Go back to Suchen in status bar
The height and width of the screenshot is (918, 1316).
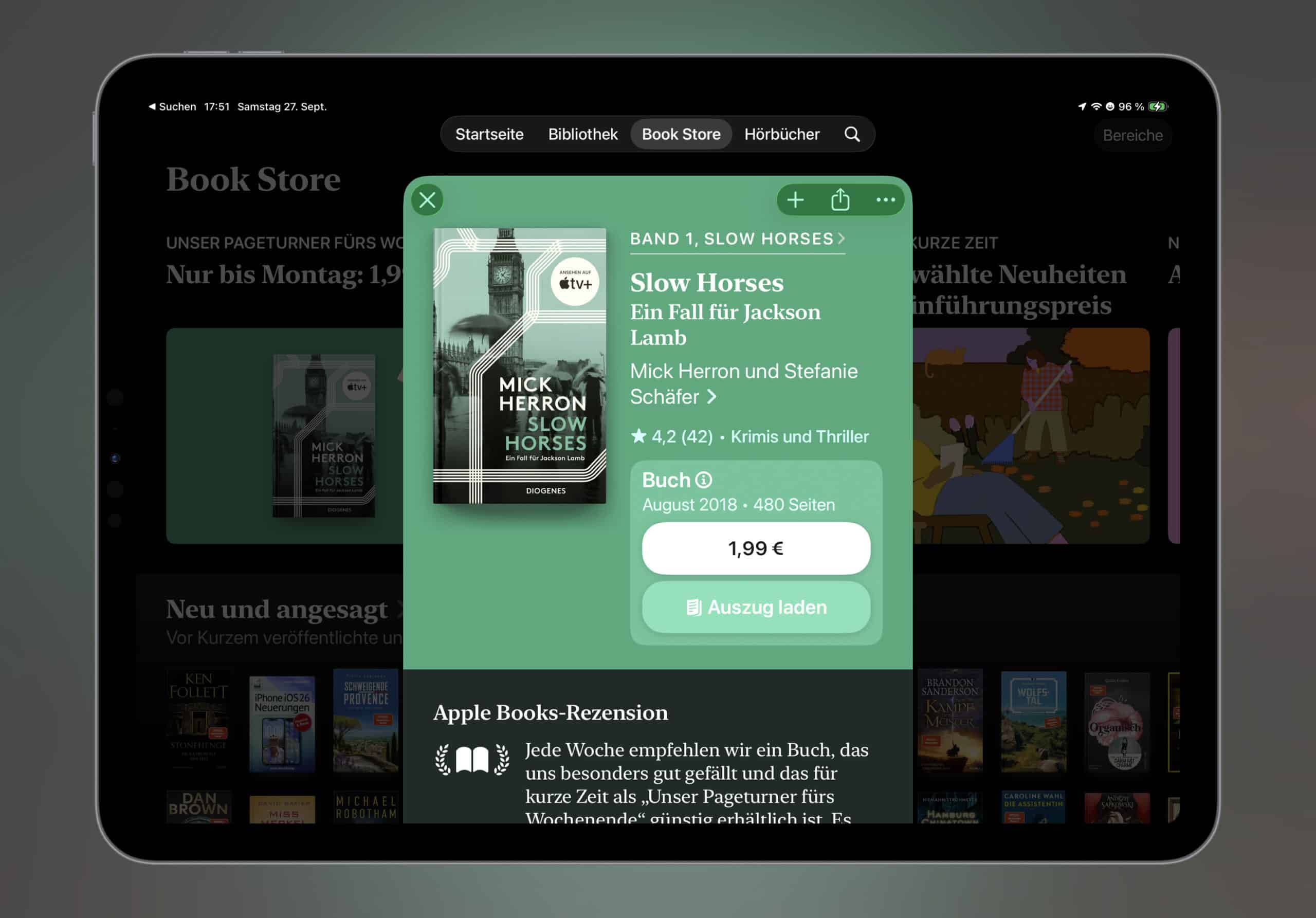coord(172,106)
